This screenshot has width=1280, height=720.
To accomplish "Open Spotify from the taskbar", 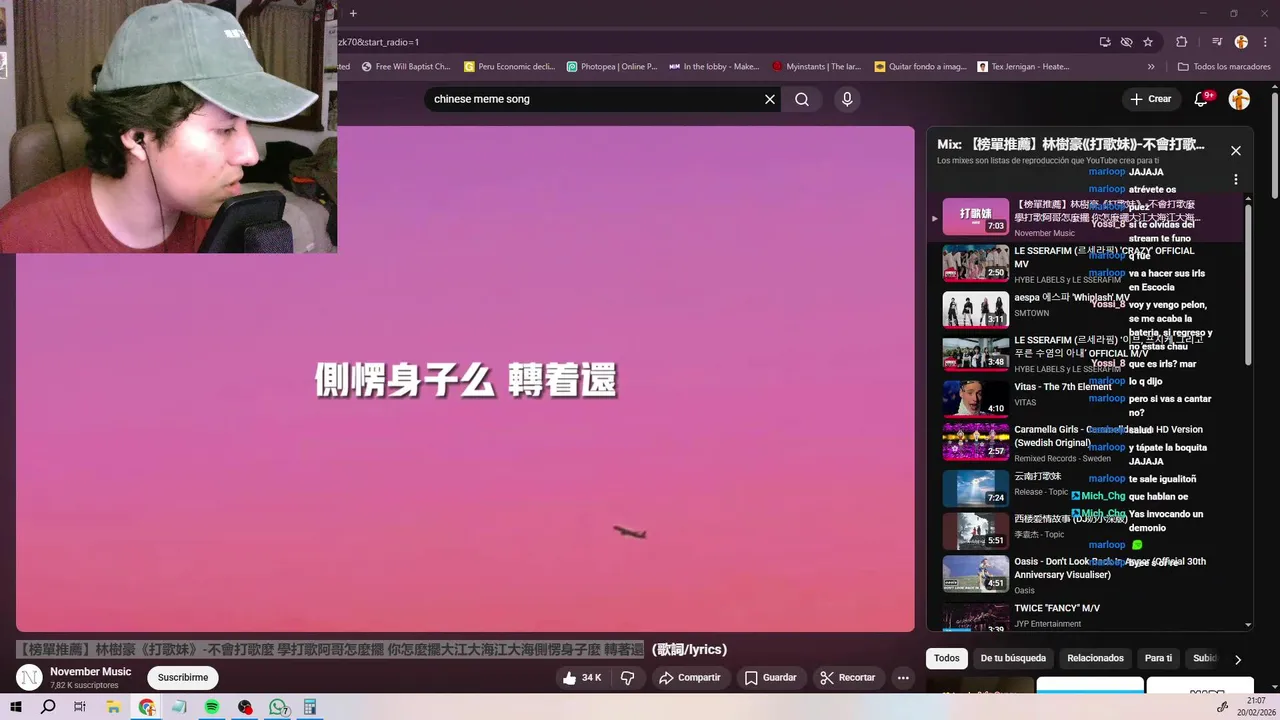I will pyautogui.click(x=212, y=707).
